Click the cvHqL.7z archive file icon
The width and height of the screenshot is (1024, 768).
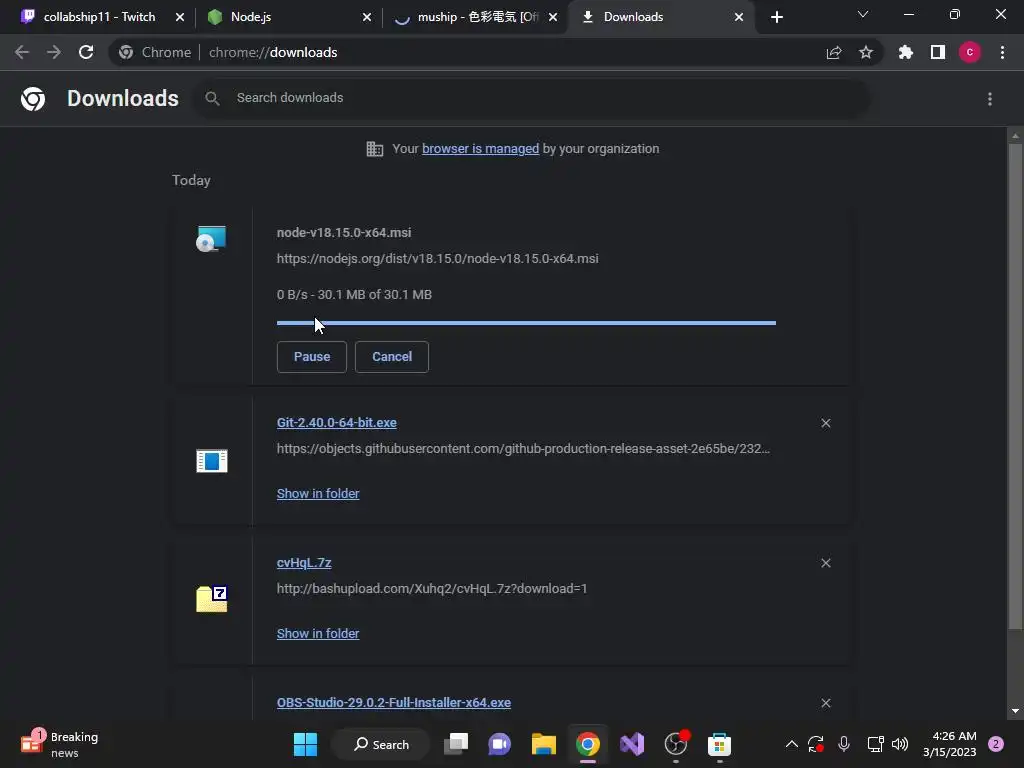(212, 599)
